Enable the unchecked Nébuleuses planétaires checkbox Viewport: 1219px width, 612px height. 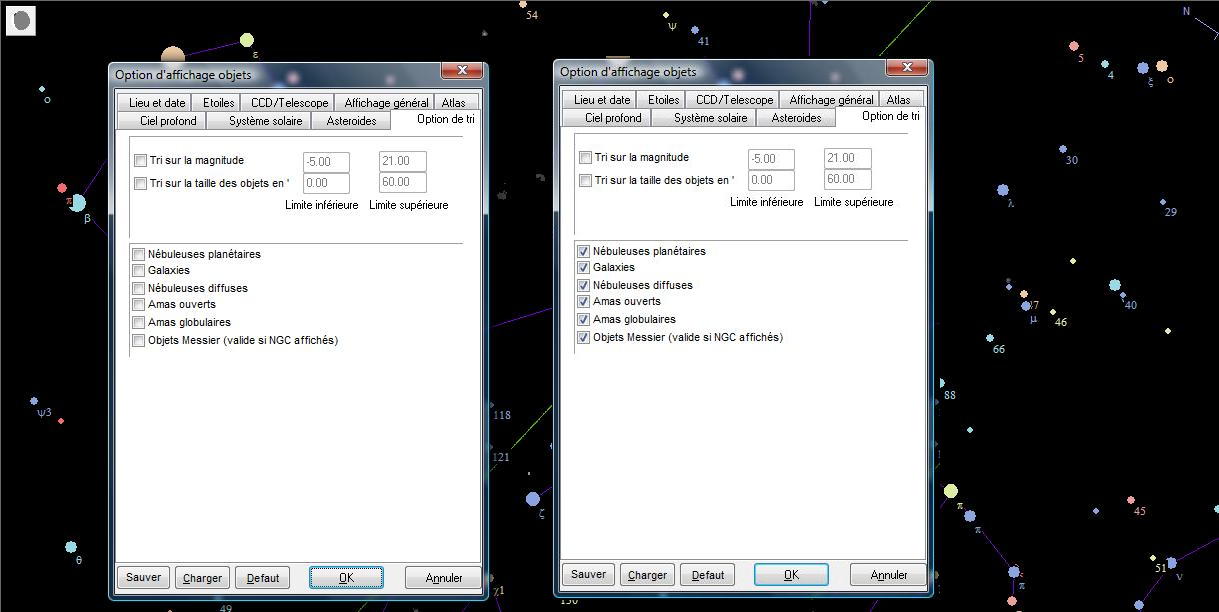139,255
